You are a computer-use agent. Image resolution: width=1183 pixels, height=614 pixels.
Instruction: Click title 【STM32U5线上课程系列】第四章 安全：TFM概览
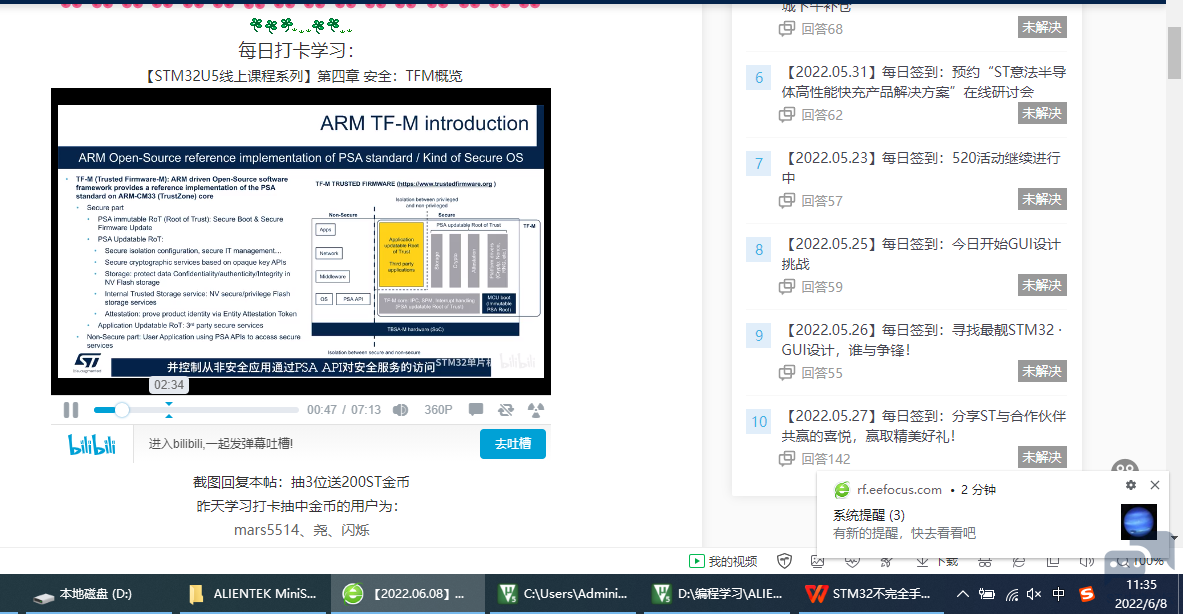[x=302, y=76]
